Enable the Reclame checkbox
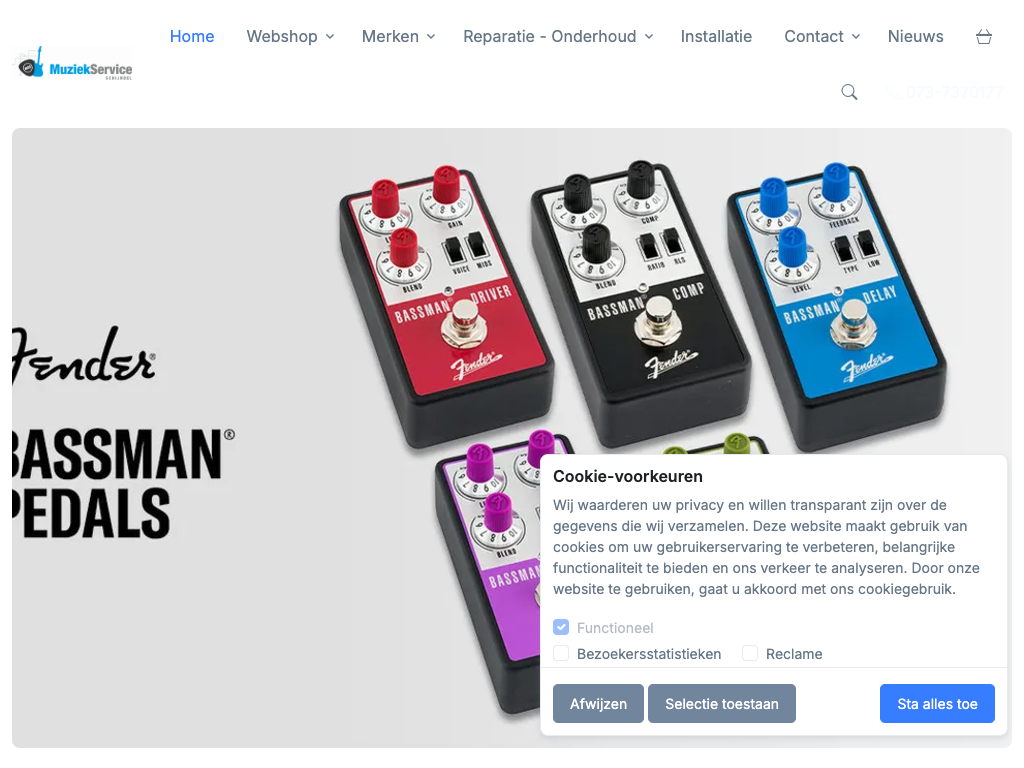 click(750, 653)
